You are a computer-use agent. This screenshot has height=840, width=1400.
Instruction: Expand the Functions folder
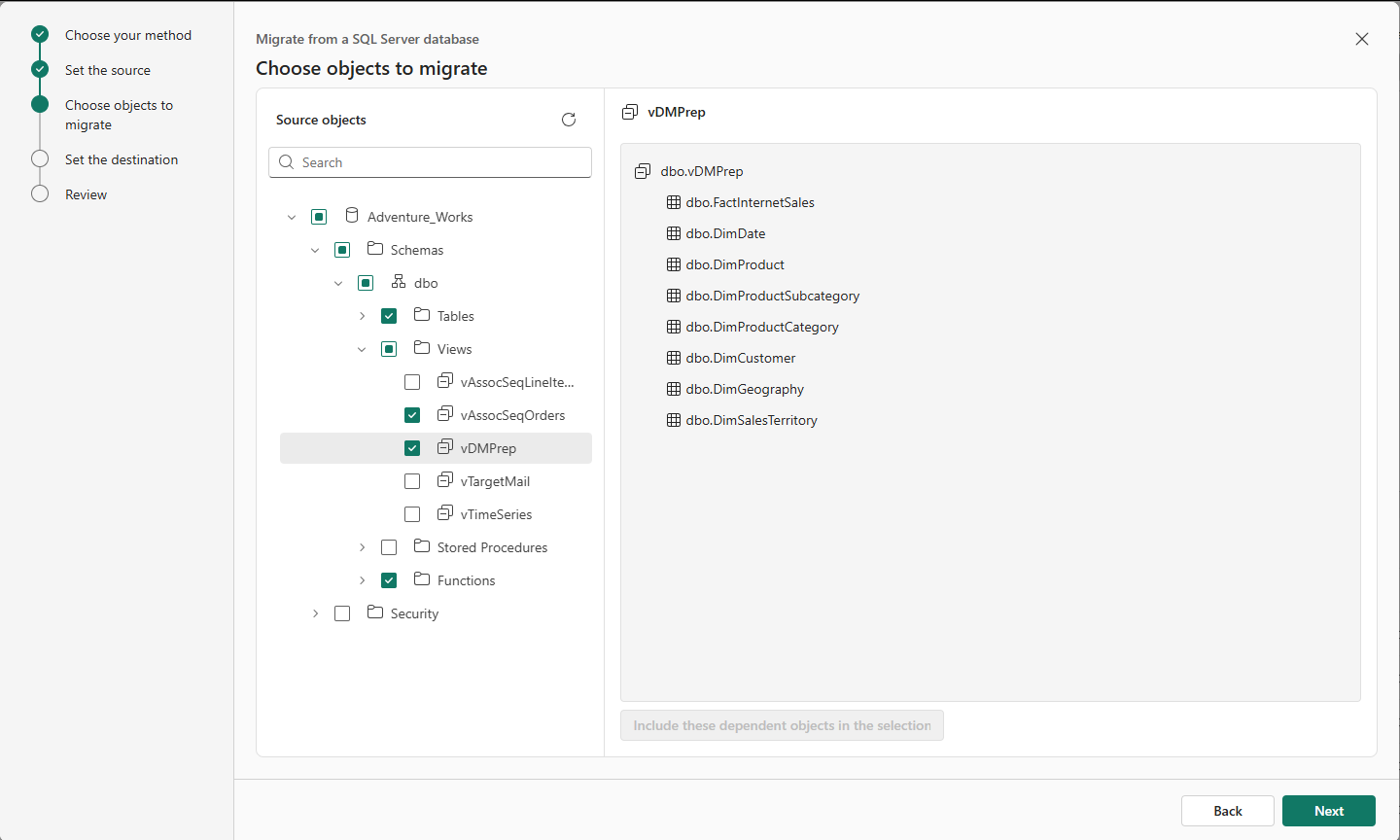362,580
